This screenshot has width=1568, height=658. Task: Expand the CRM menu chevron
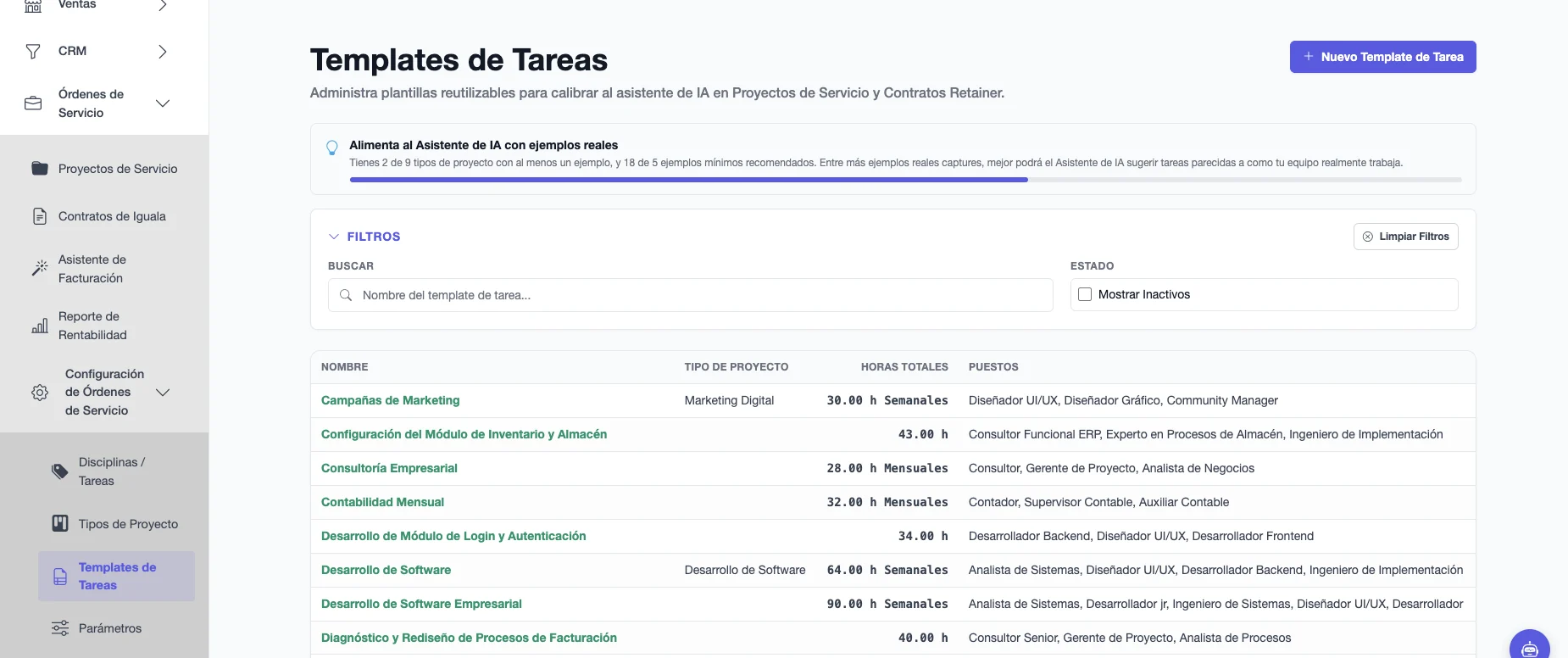tap(163, 52)
